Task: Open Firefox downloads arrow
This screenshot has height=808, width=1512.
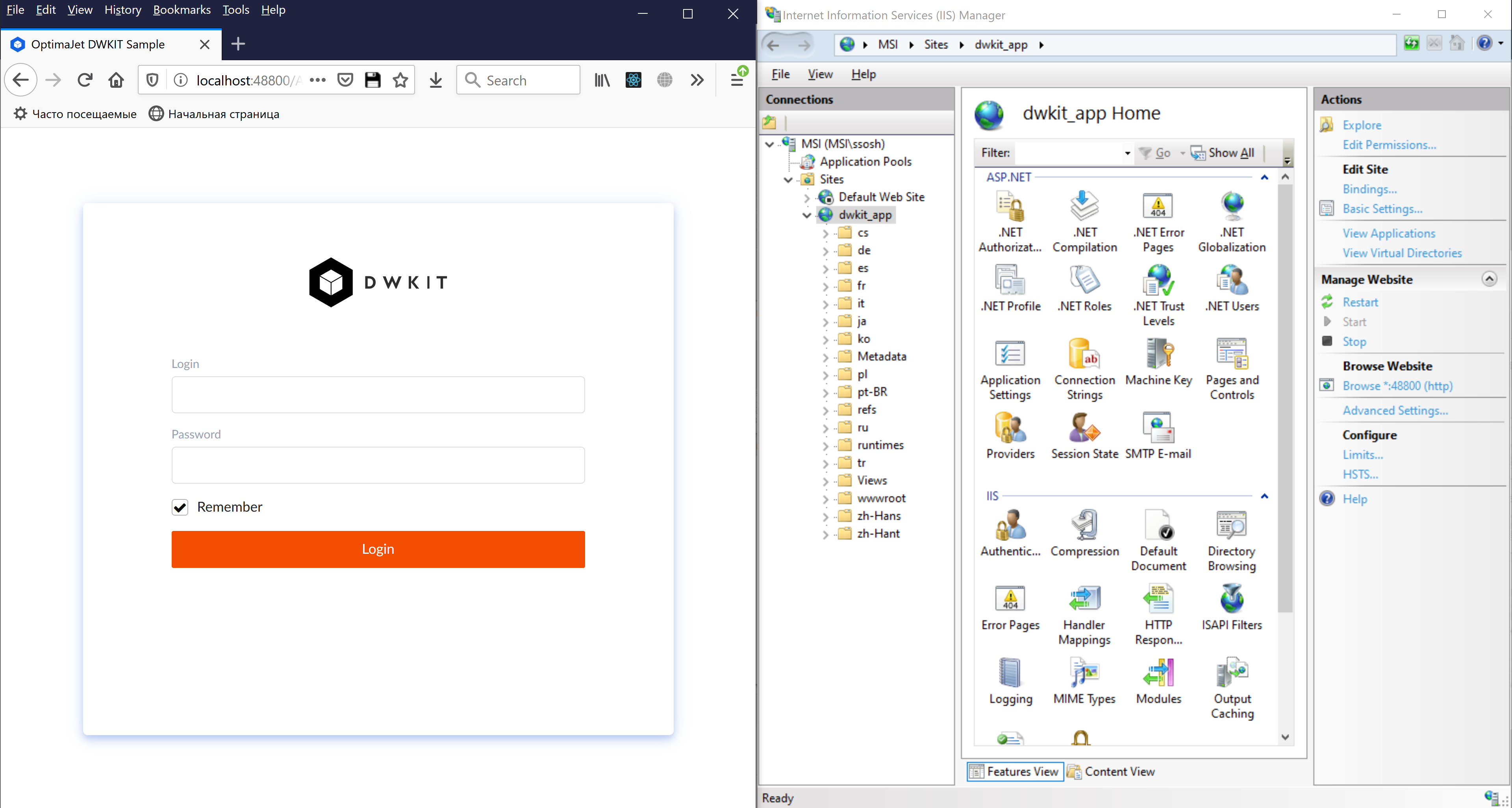Action: [435, 80]
